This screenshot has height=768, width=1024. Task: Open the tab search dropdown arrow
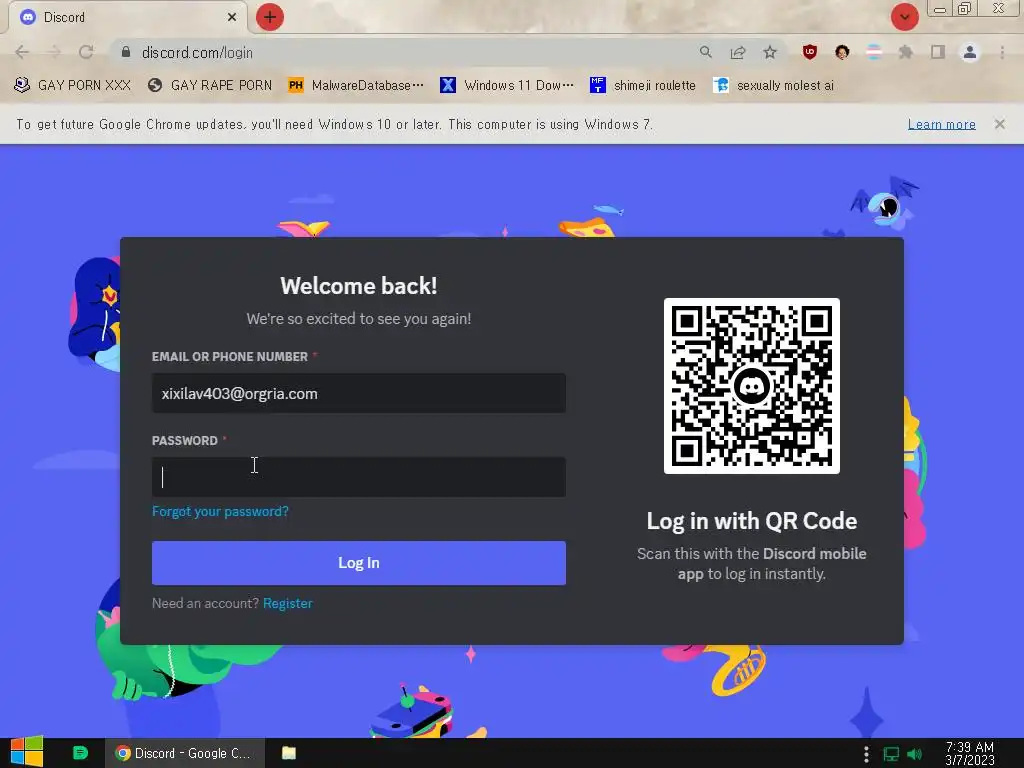pyautogui.click(x=904, y=17)
